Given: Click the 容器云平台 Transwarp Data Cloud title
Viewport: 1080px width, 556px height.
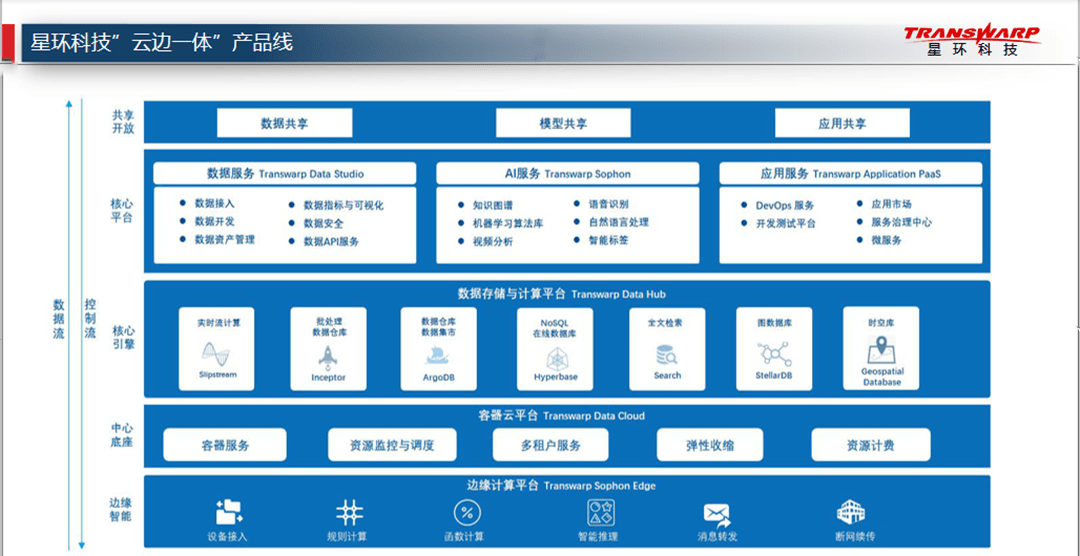Looking at the screenshot, I should (x=562, y=415).
